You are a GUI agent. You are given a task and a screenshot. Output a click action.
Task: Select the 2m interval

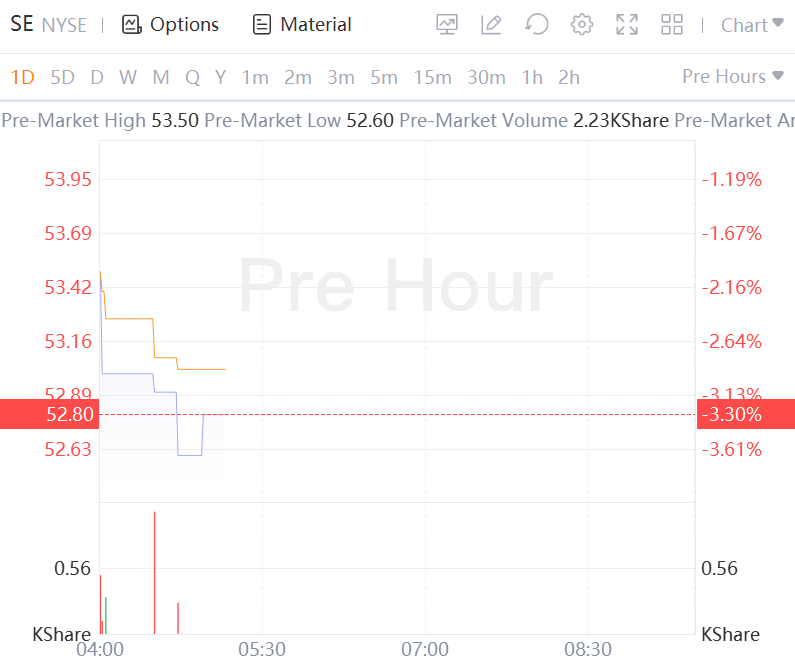coord(297,77)
